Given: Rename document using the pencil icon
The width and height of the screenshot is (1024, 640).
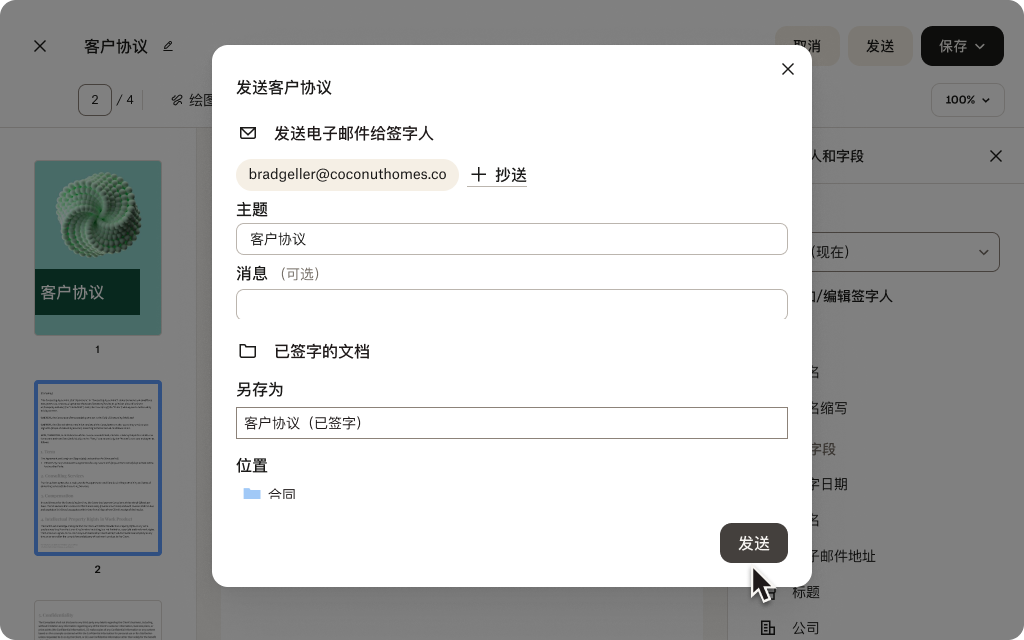Looking at the screenshot, I should tap(168, 46).
